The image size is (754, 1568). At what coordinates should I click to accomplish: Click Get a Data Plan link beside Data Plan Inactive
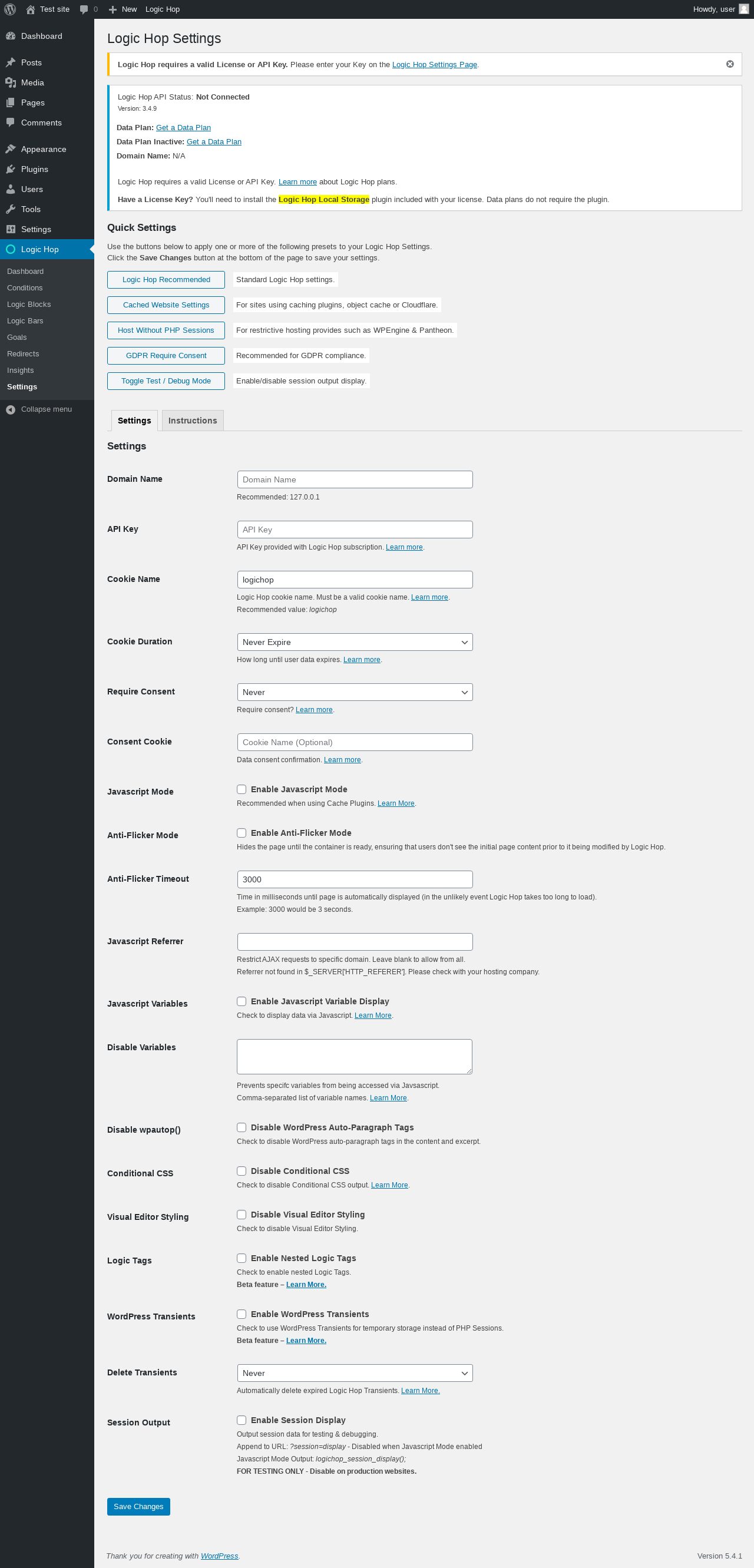(214, 142)
